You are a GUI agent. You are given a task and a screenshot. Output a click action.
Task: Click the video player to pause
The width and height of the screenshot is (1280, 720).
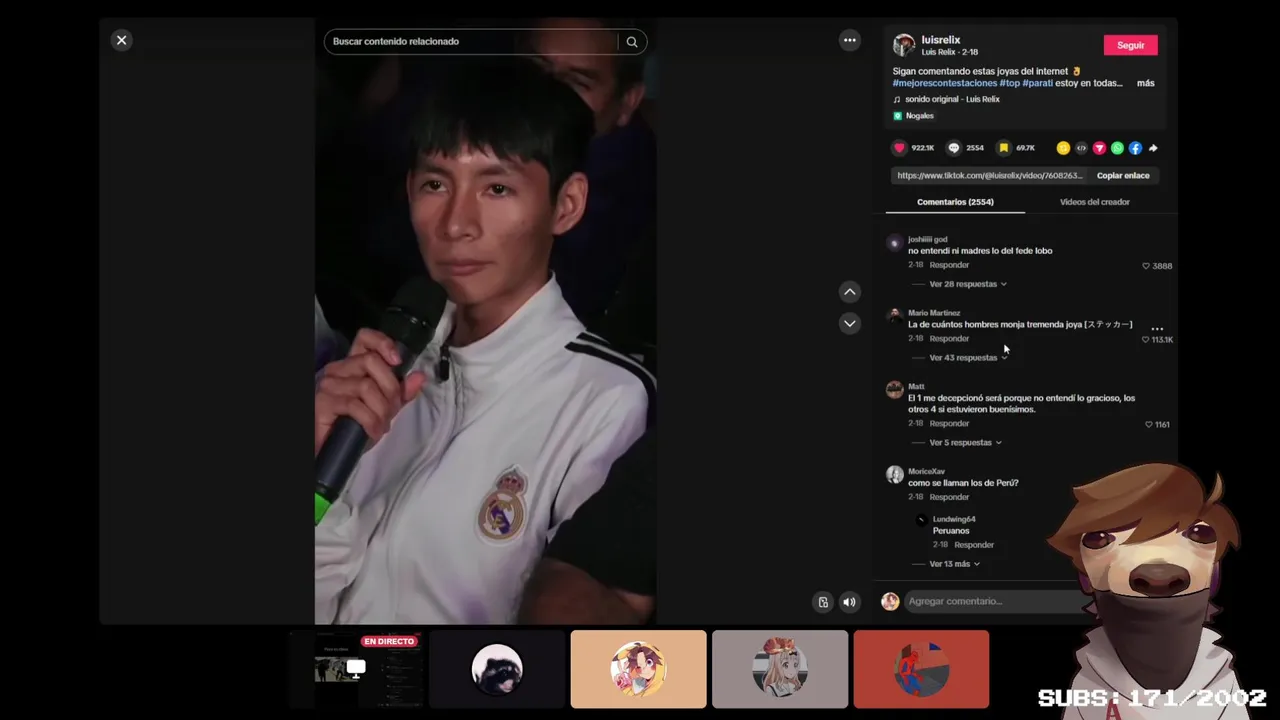pos(485,320)
